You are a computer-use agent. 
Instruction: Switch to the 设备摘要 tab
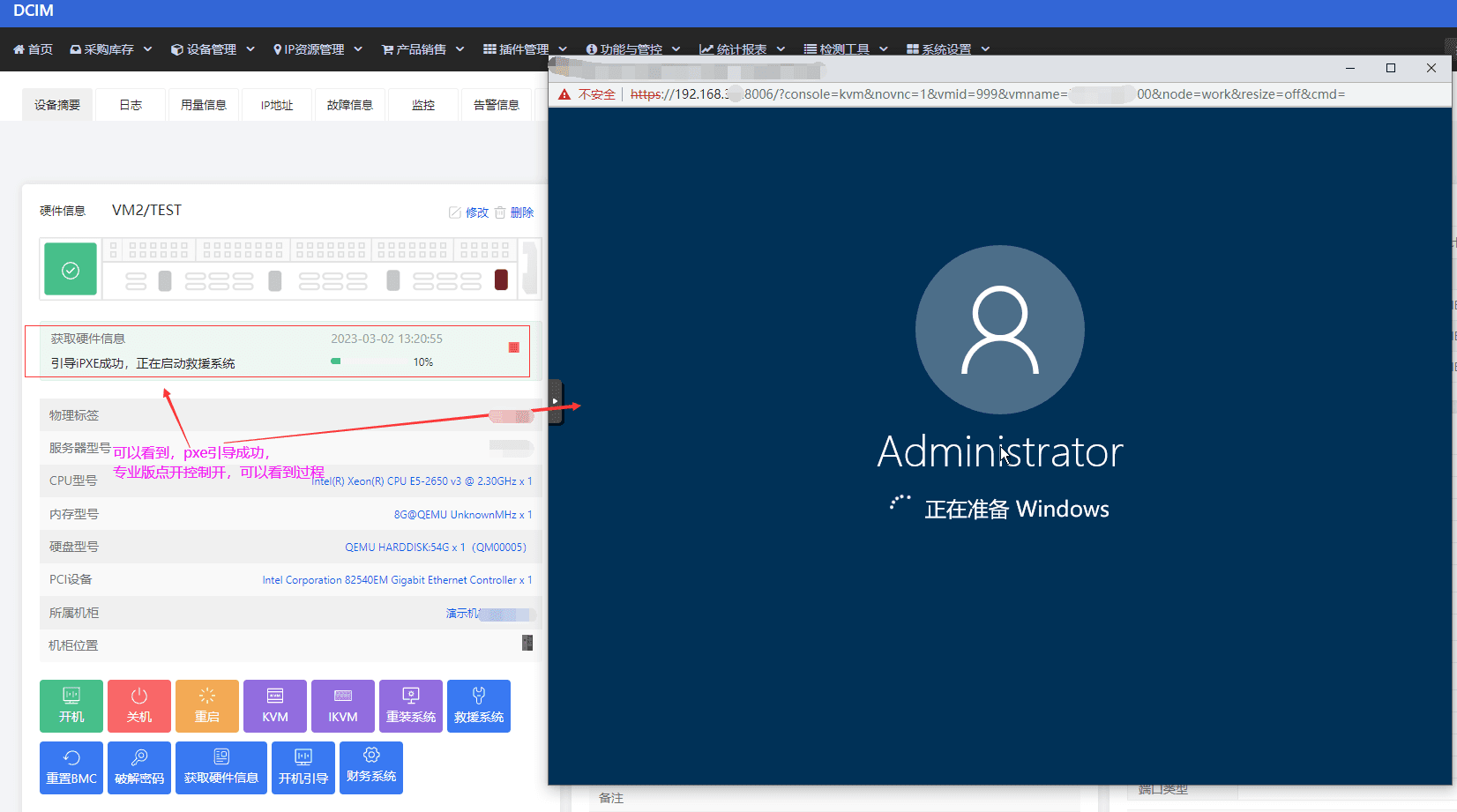(57, 105)
